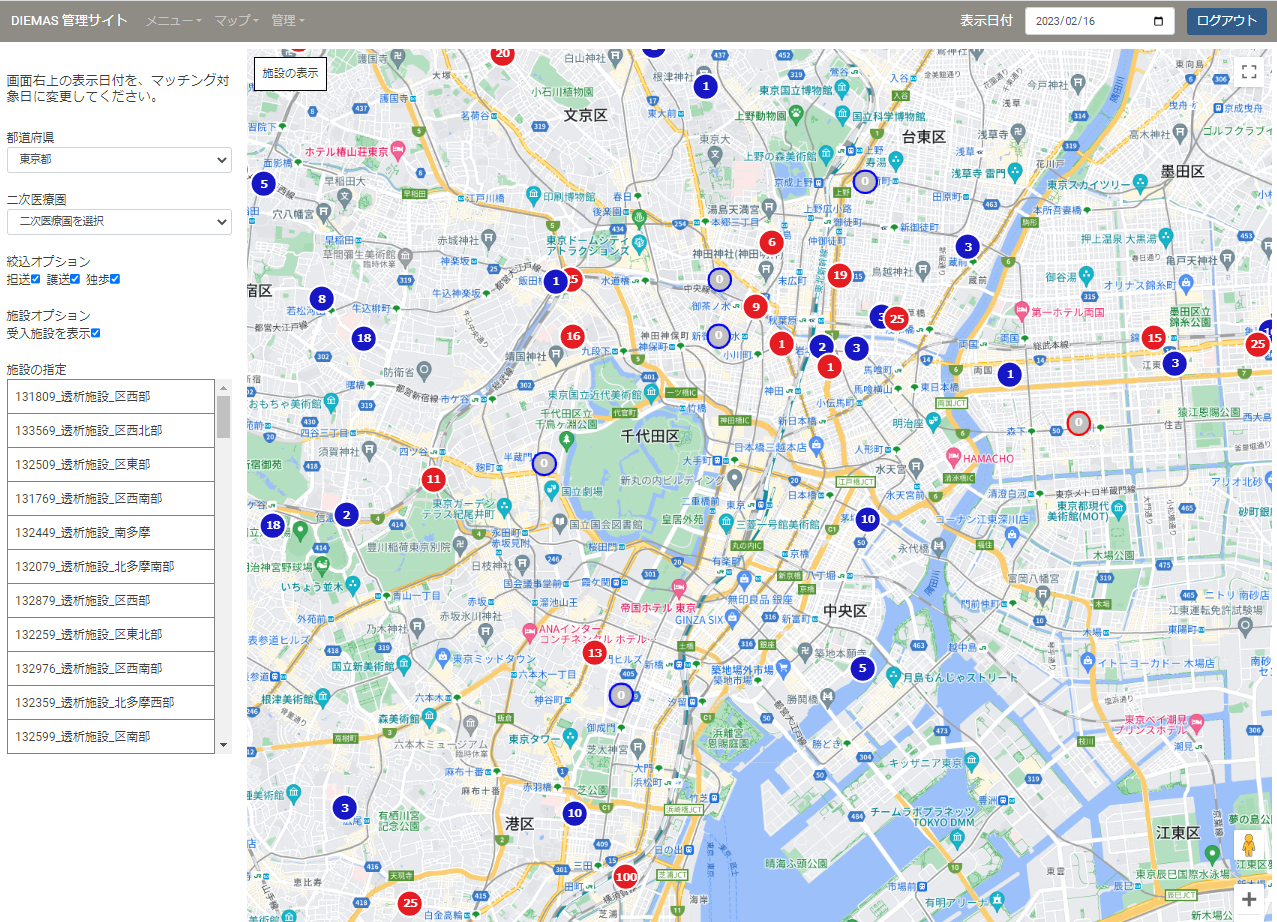Zoom in the map with plus button
Image resolution: width=1277 pixels, height=922 pixels.
(1248, 899)
